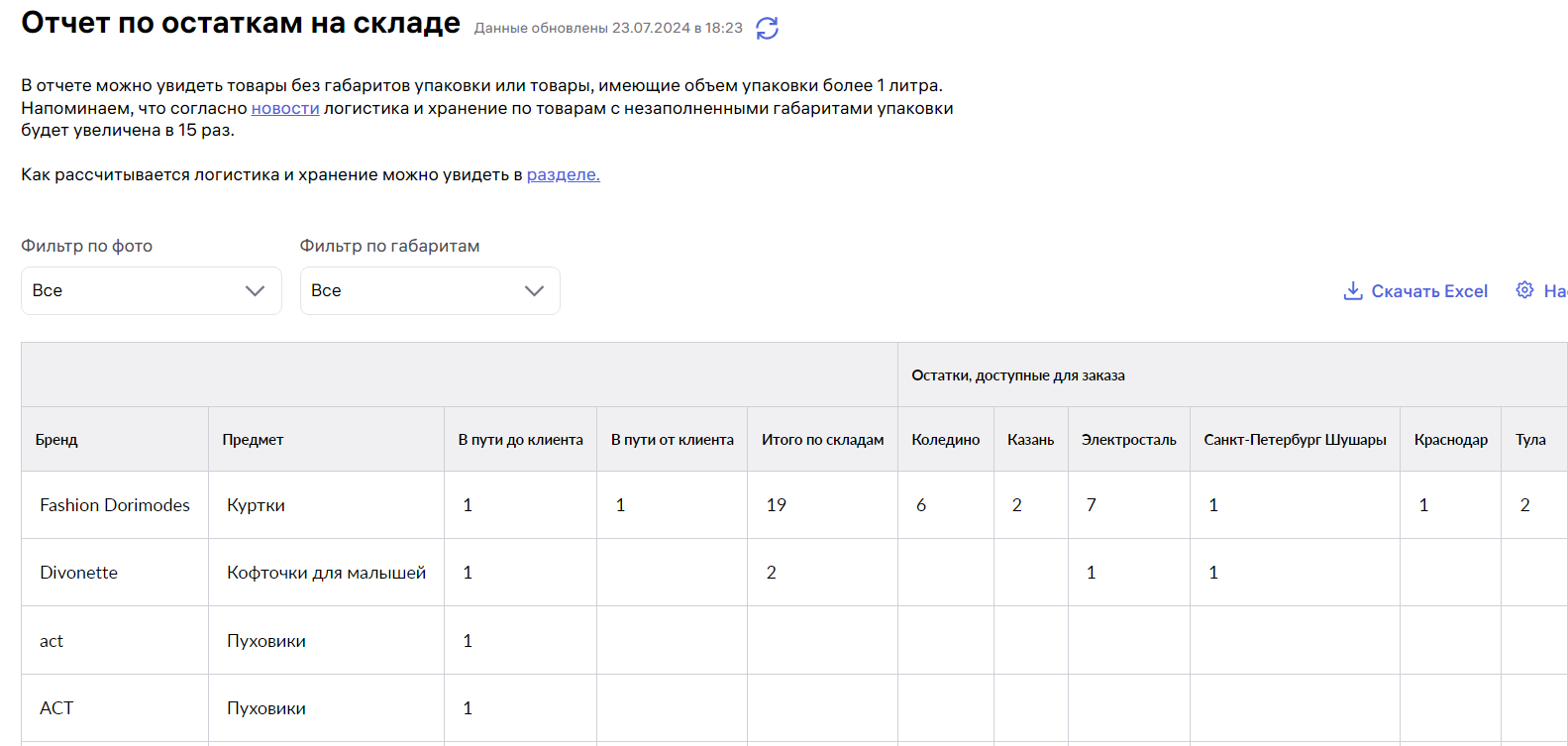Click the refresh data icon near the title
Viewport: 1568px width, 746px height.
click(767, 29)
